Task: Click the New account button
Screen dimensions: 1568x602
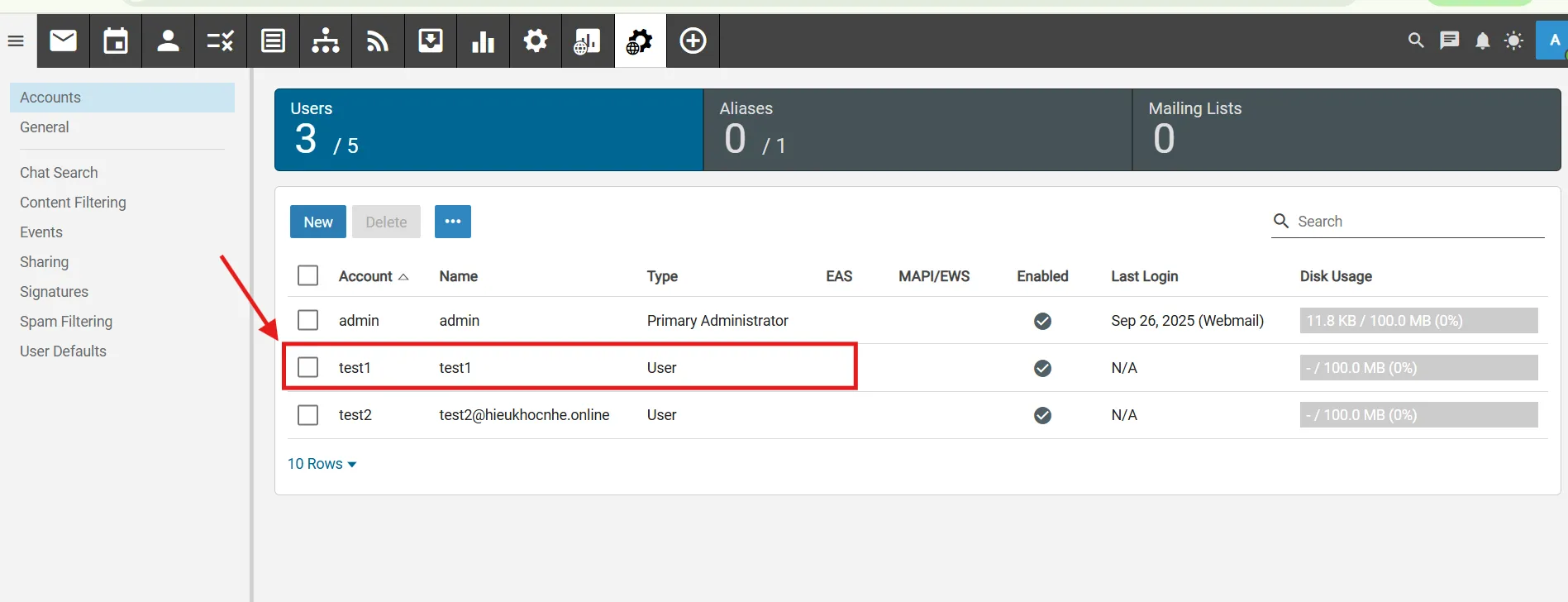Action: tap(317, 222)
